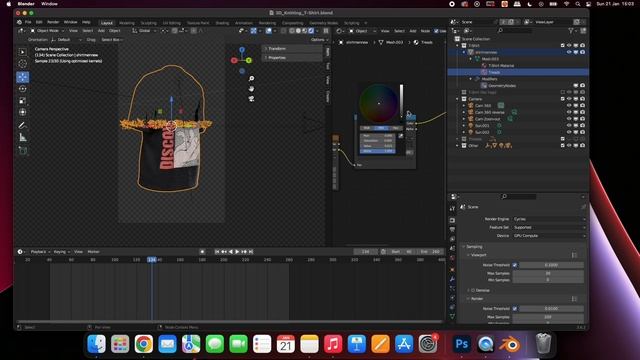Toggle the camera view icon in viewport
Image resolution: width=640 pixels, height=360 pixels.
click(x=251, y=98)
